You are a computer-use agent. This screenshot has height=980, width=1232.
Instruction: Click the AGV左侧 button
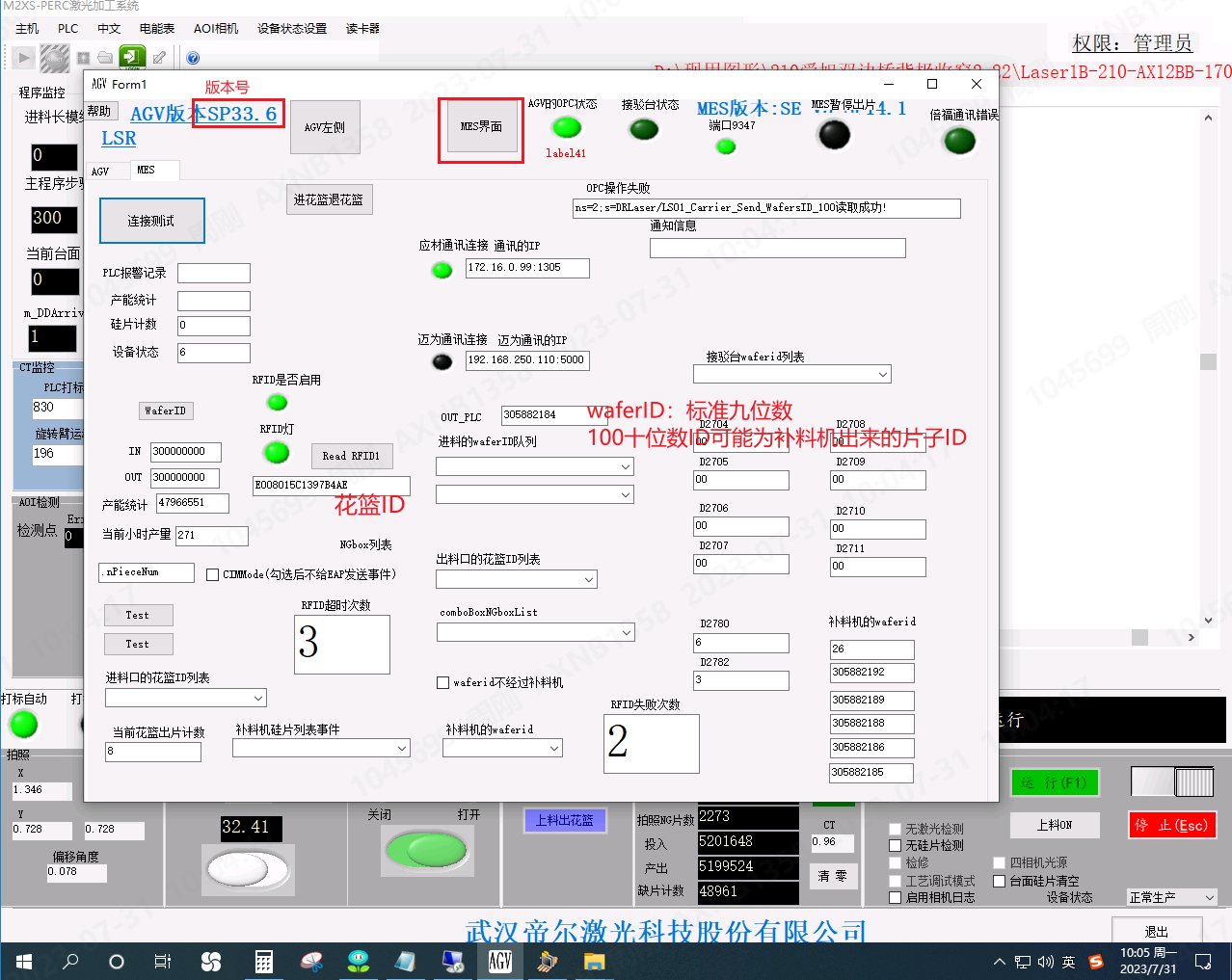click(325, 127)
